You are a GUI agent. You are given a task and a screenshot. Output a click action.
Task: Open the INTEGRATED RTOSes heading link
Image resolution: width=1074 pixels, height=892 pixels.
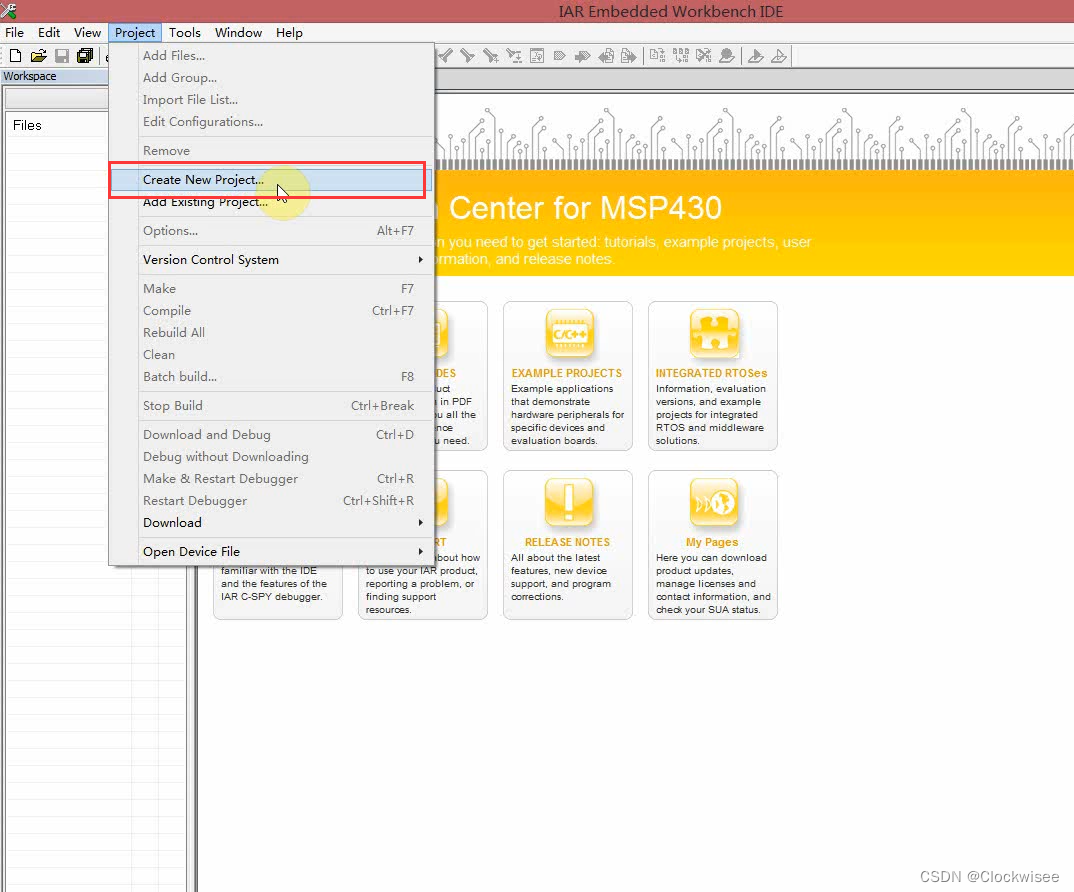pyautogui.click(x=711, y=373)
